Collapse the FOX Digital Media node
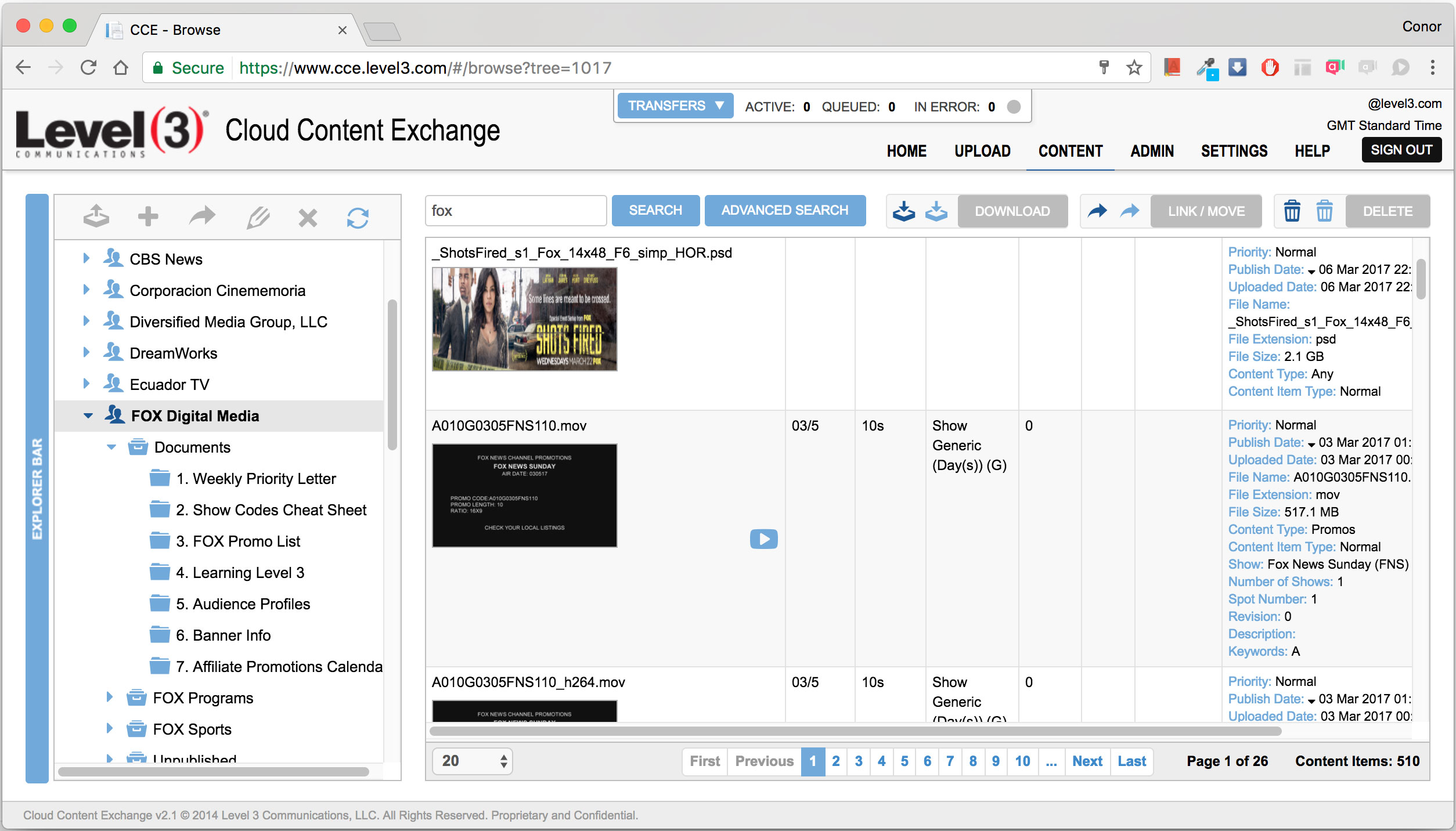Viewport: 1456px width, 831px height. pyautogui.click(x=88, y=416)
